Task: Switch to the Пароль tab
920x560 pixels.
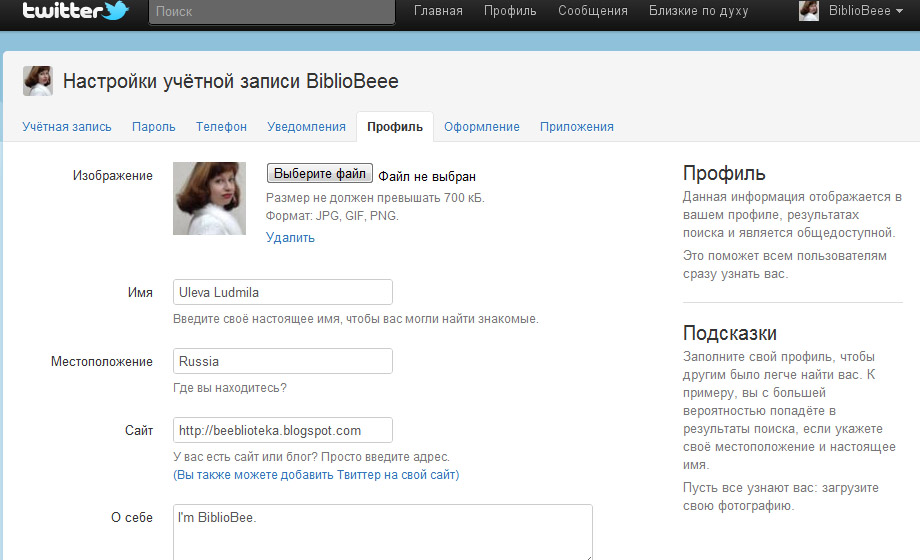Action: [x=154, y=127]
